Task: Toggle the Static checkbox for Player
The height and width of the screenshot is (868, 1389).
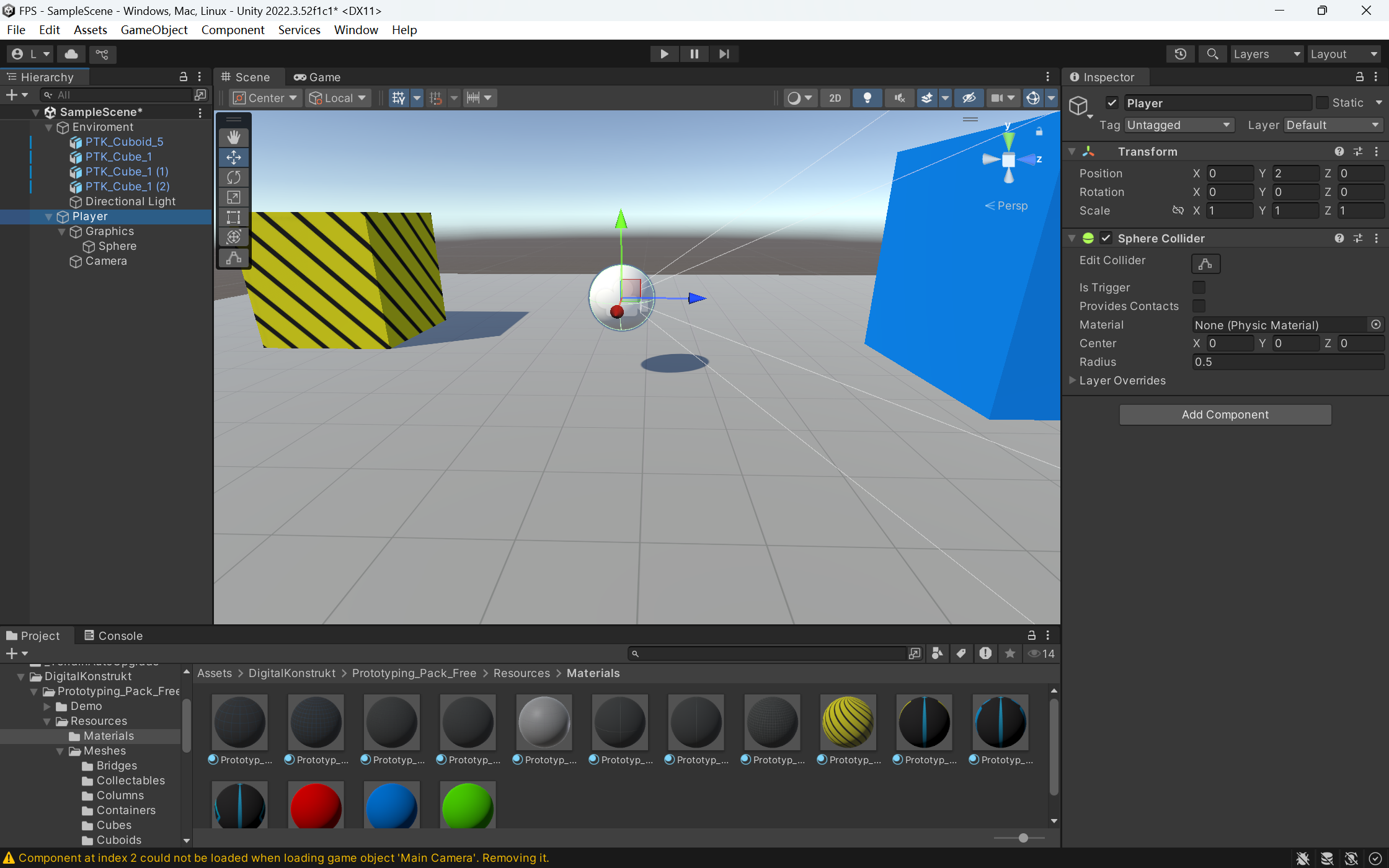Action: (1323, 103)
